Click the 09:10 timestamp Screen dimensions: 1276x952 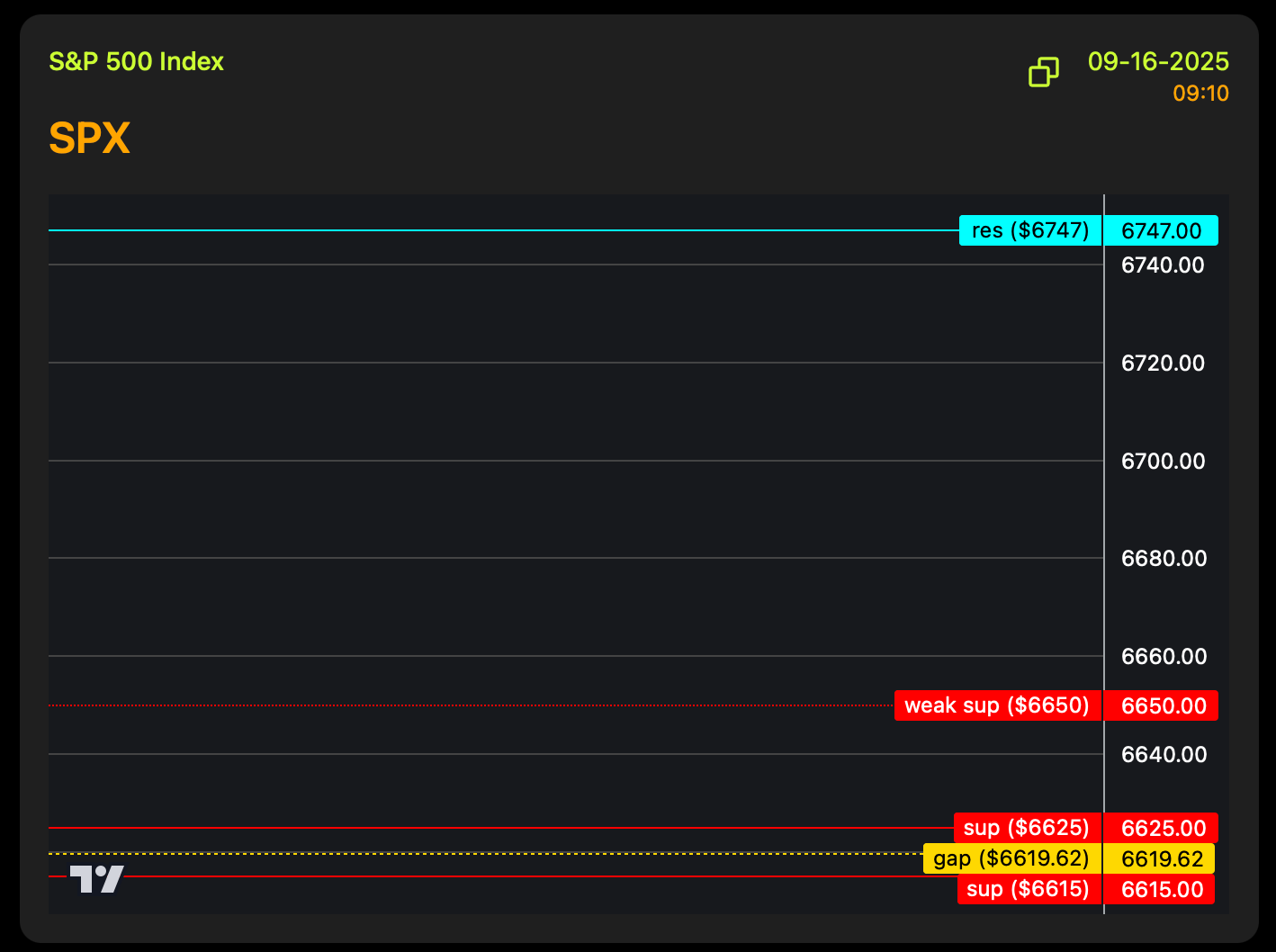(1200, 94)
